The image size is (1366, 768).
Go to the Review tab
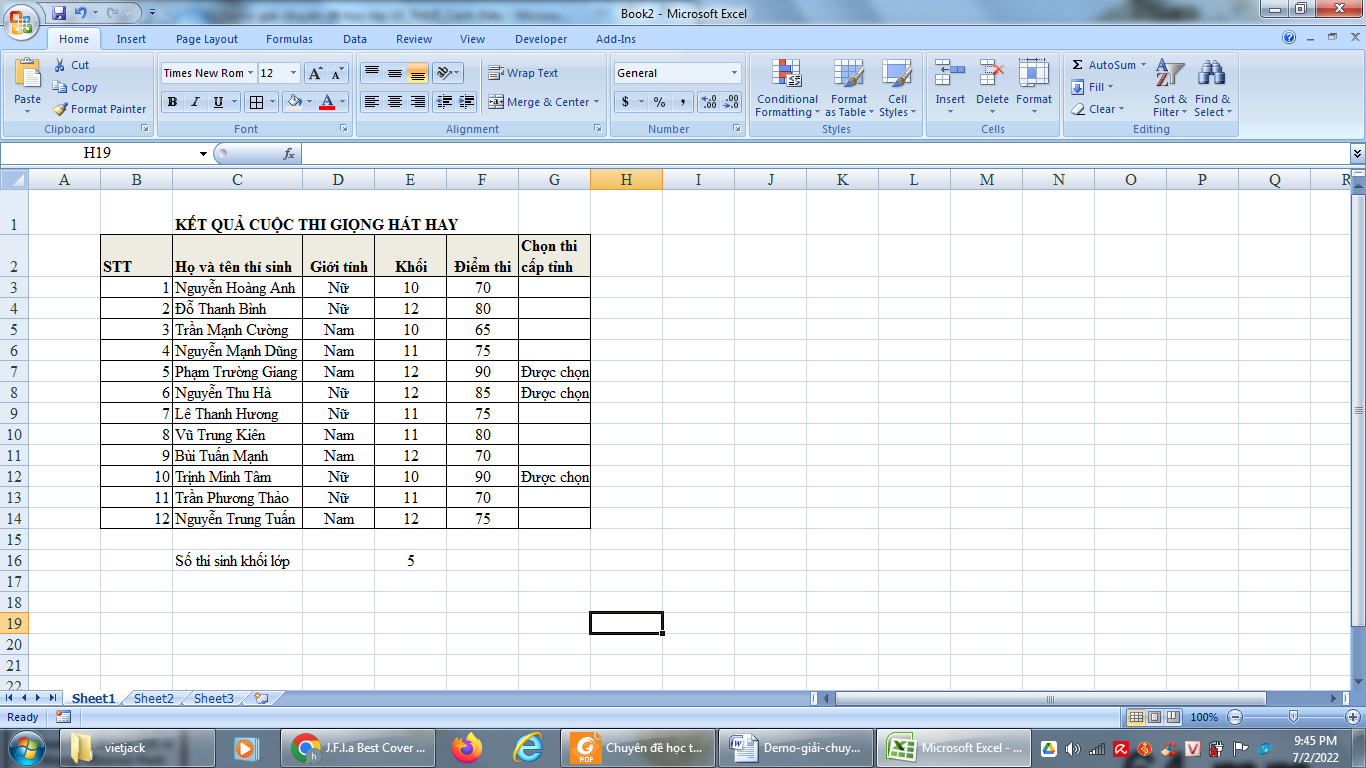pyautogui.click(x=413, y=39)
